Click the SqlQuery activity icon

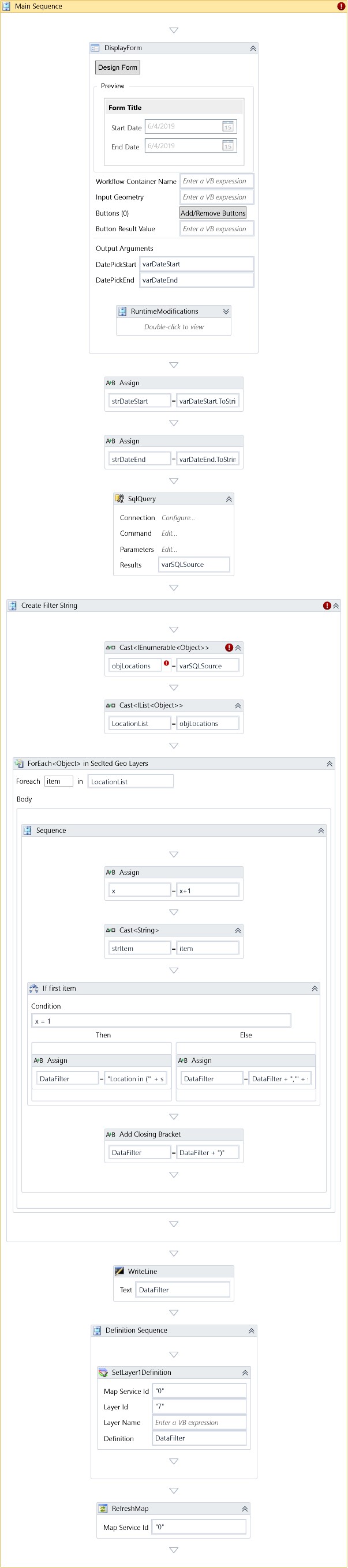[x=119, y=498]
